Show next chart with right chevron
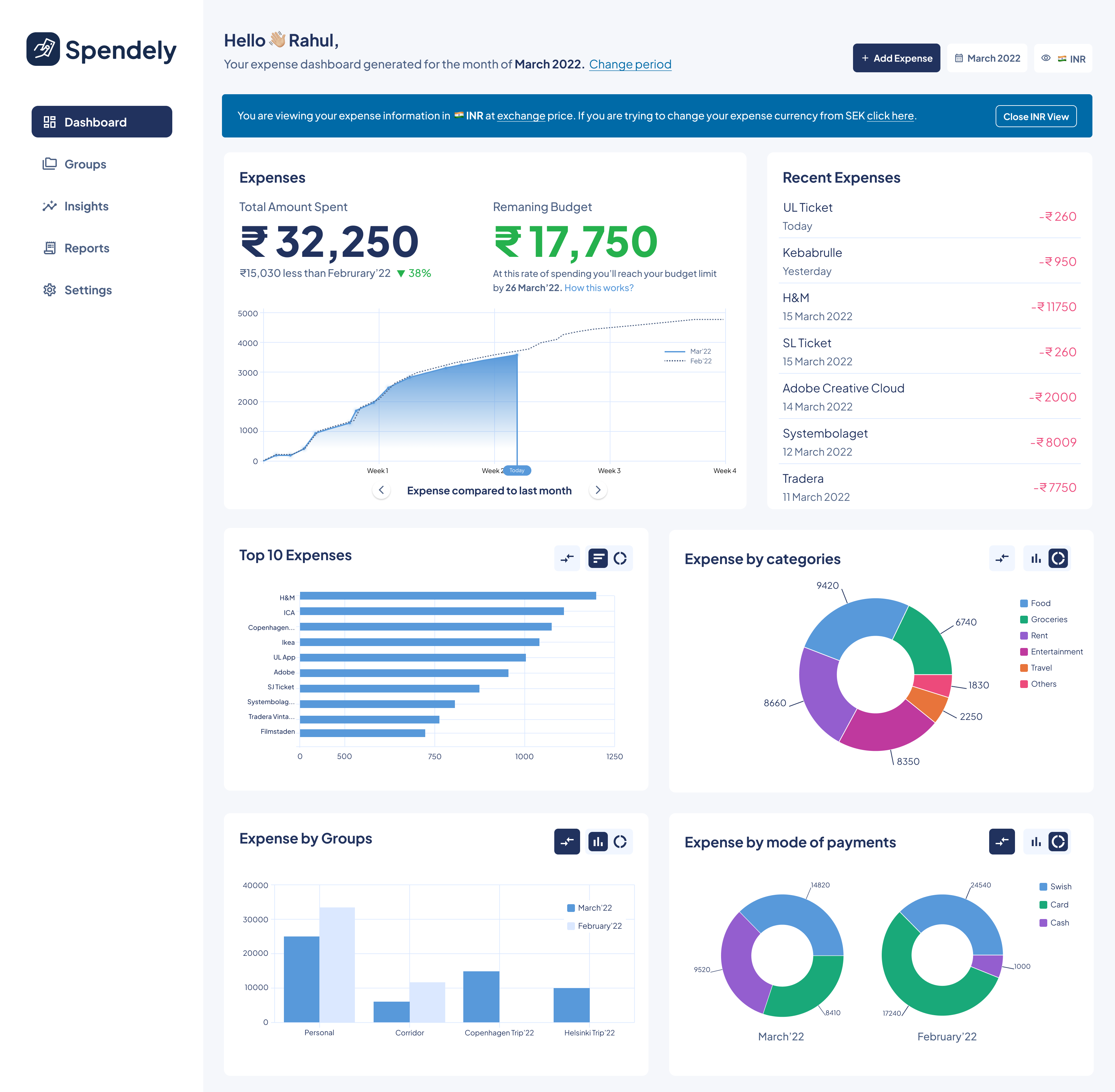Screen dimensions: 1115x1092 click(x=598, y=490)
